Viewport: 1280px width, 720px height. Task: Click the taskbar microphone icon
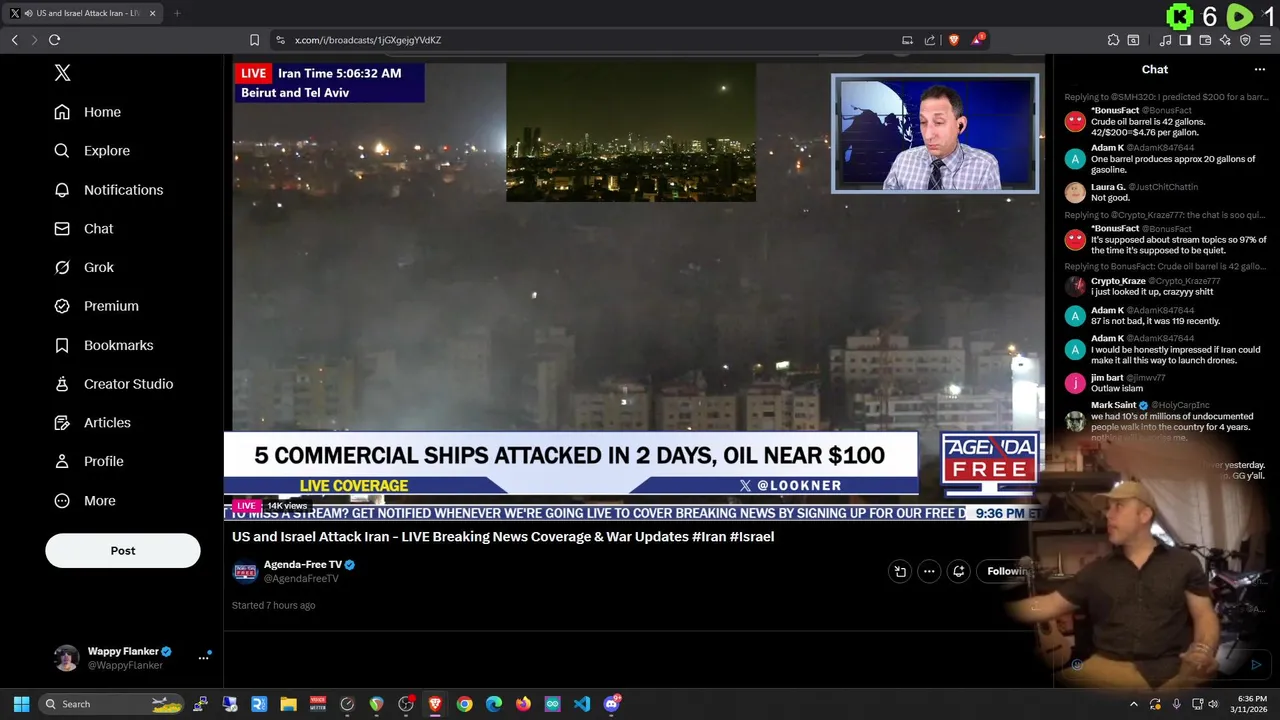tap(1176, 704)
